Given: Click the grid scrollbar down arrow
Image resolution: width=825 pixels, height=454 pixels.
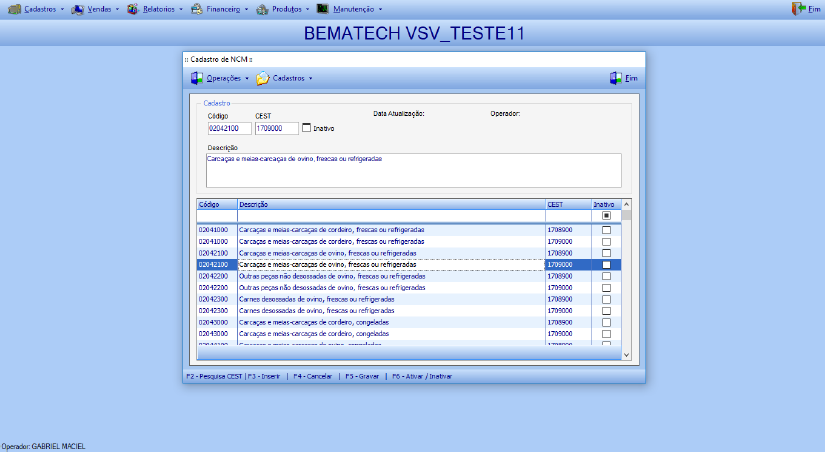Looking at the screenshot, I should (x=626, y=355).
